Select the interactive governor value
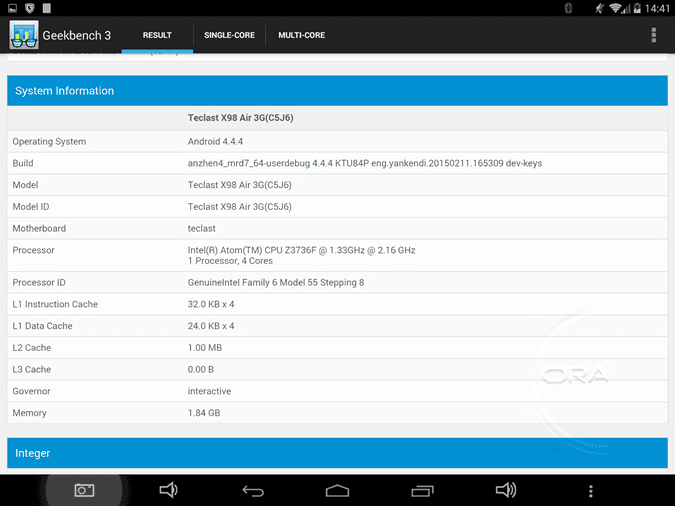Viewport: 675px width, 506px height. click(209, 391)
